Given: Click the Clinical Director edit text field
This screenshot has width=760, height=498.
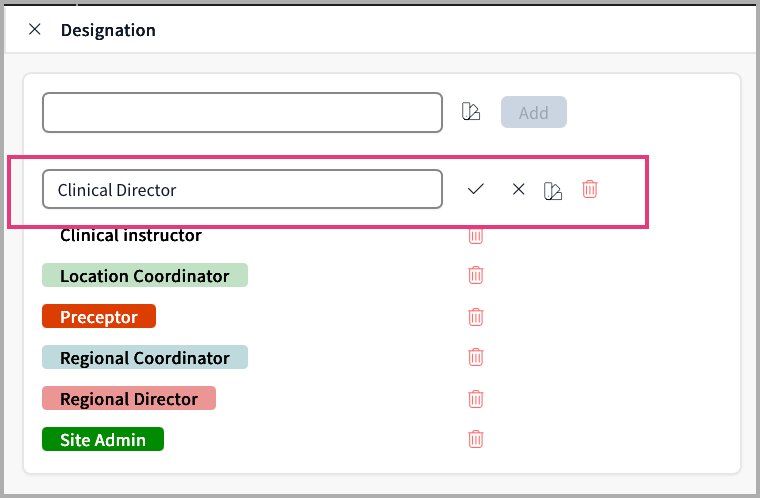Looking at the screenshot, I should click(x=242, y=189).
